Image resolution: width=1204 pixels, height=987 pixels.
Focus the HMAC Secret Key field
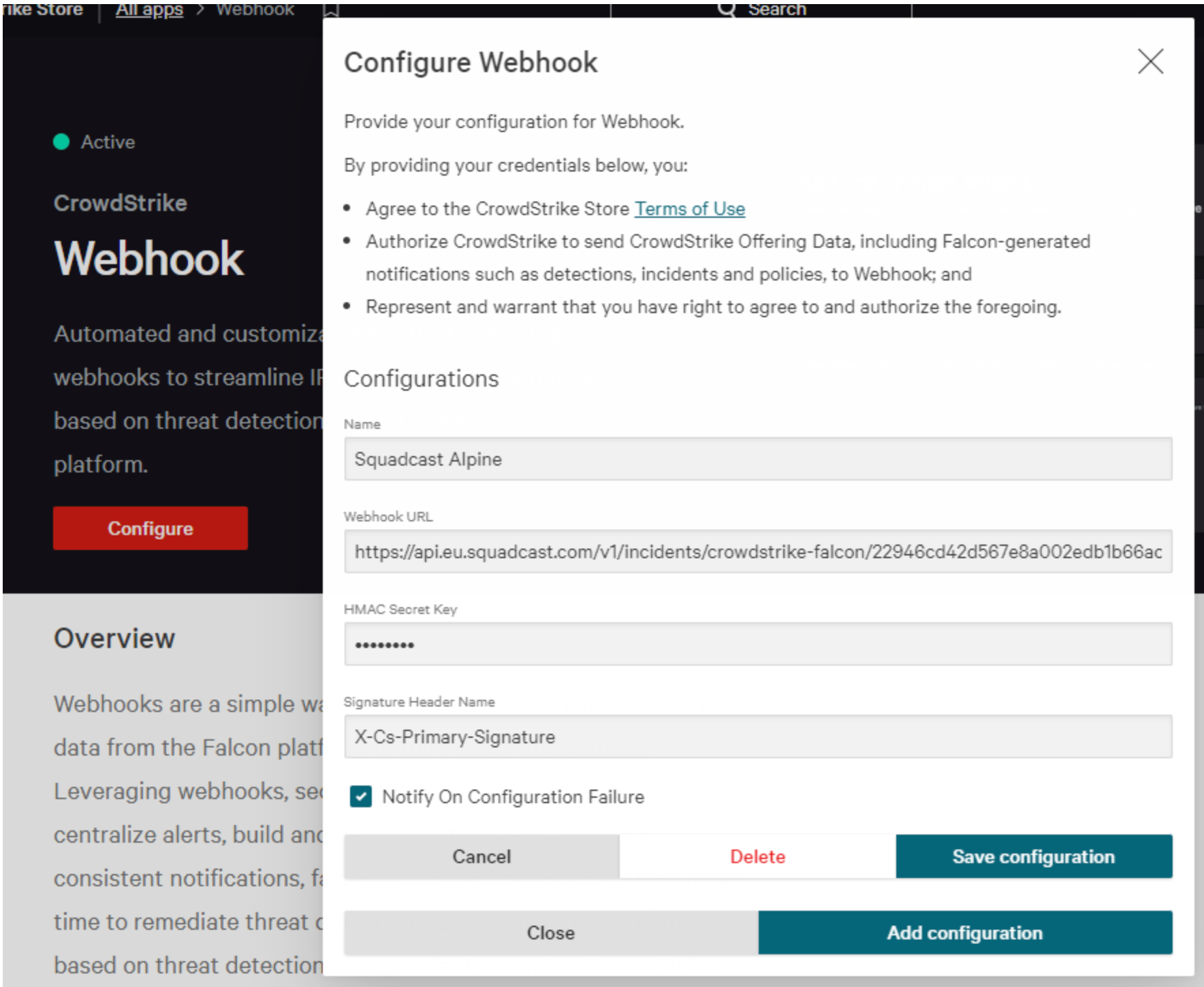pyautogui.click(x=758, y=644)
